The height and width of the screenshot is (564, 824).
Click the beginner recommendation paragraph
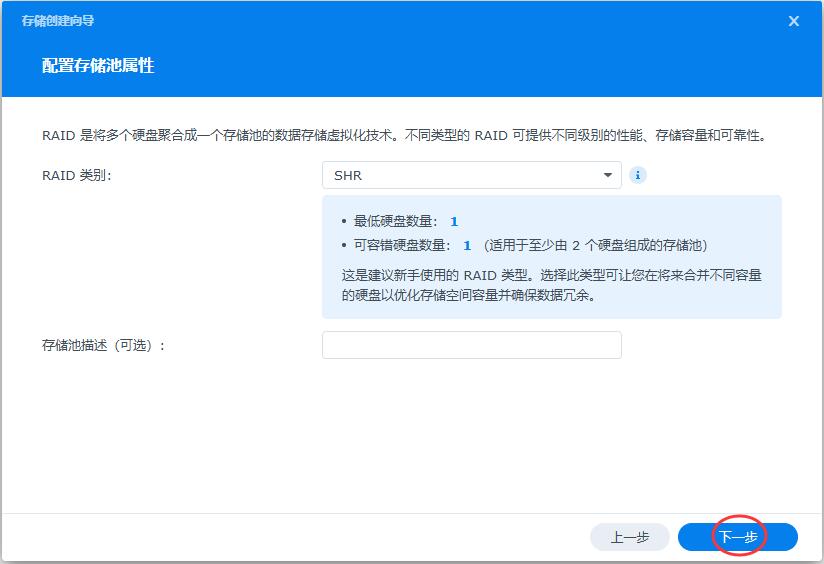(551, 285)
